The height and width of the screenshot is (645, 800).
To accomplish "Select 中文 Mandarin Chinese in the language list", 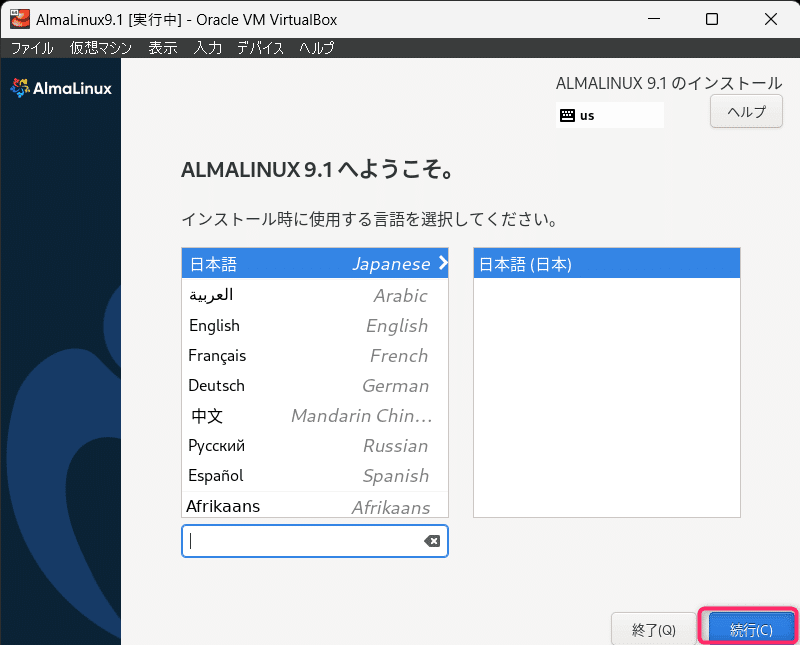I will click(315, 415).
